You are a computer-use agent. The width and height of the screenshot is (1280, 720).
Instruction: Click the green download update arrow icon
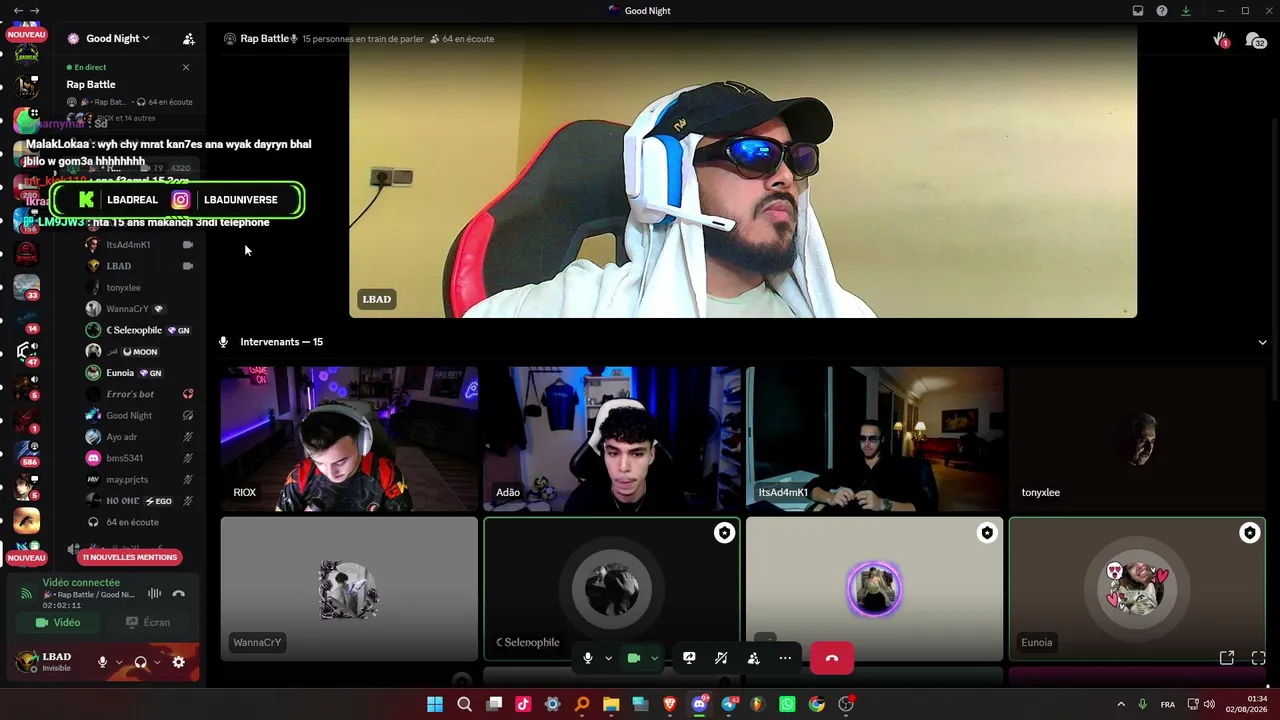click(x=1186, y=11)
